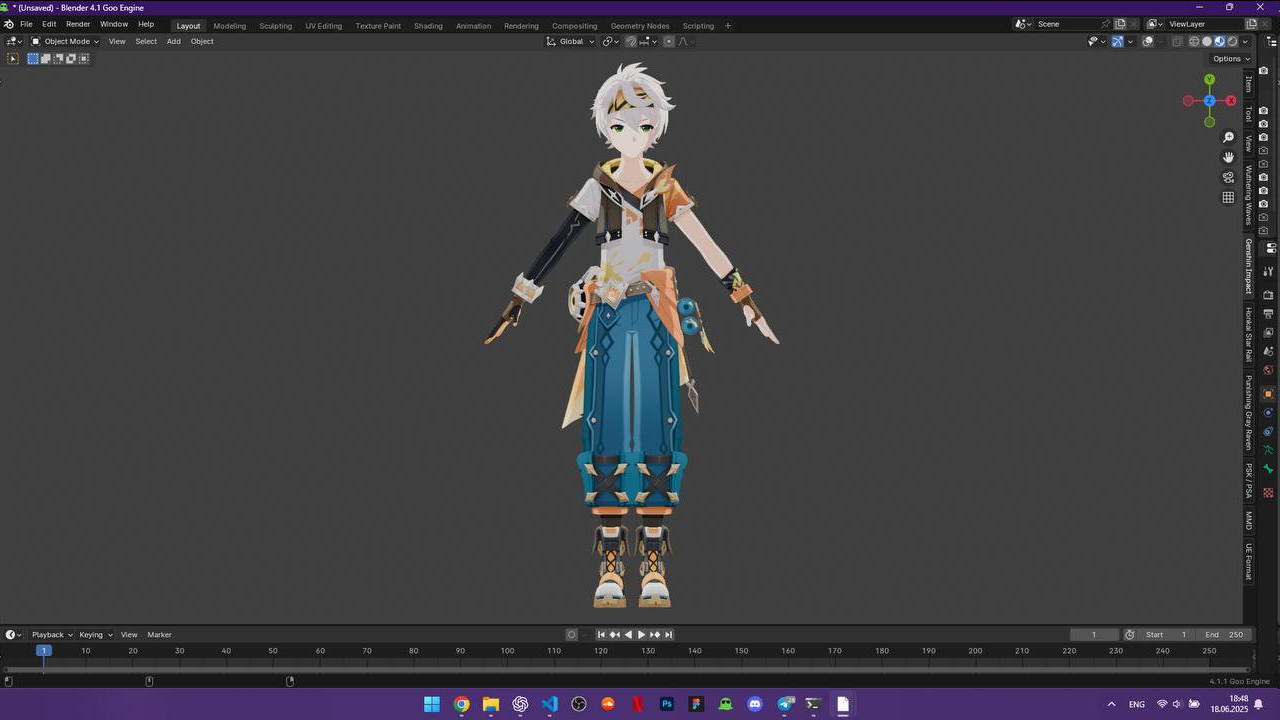The image size is (1280, 720).
Task: Switch to the Sculpting workspace tab
Action: click(x=275, y=26)
